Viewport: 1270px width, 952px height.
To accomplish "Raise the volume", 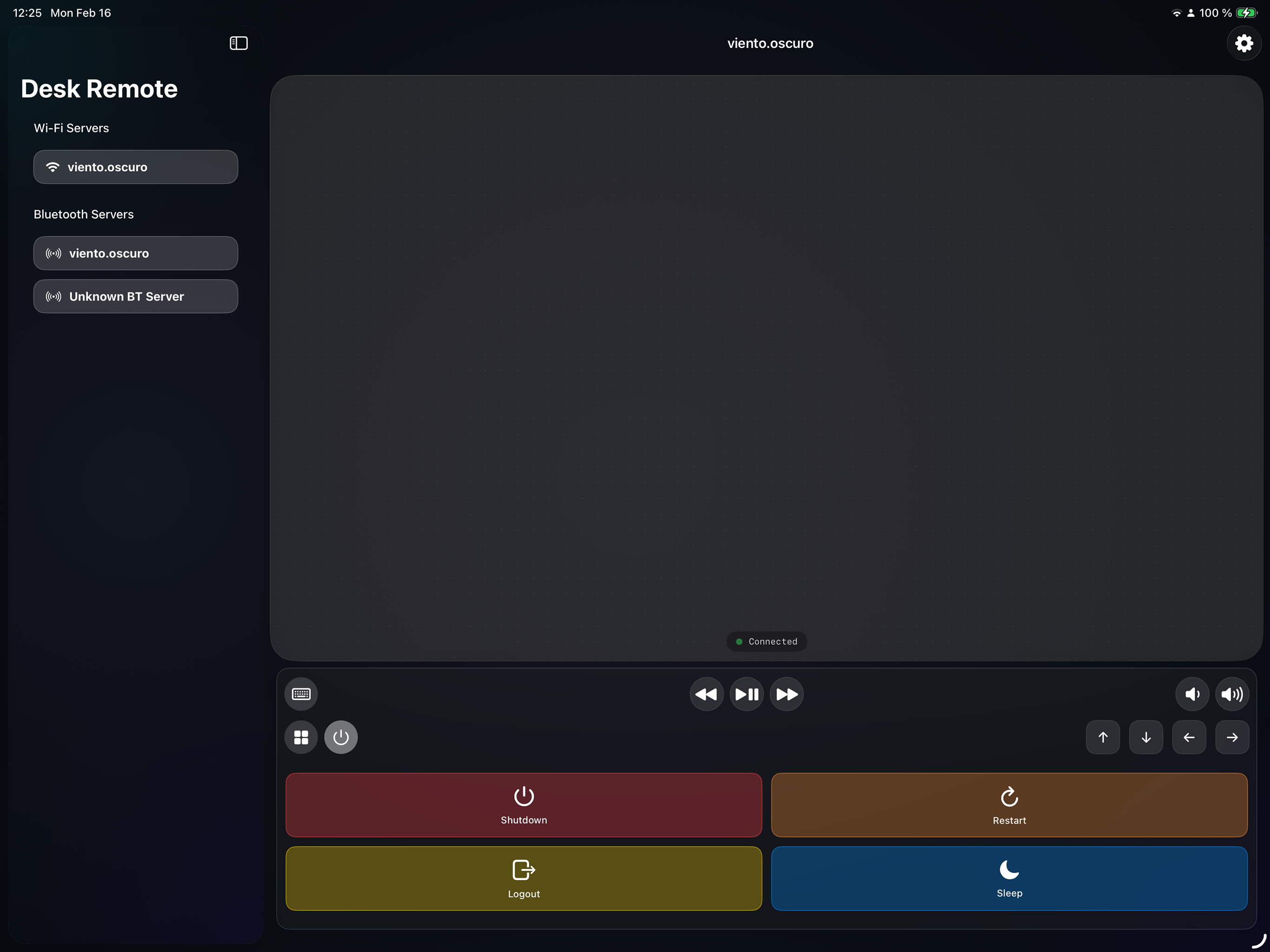I will 1232,694.
